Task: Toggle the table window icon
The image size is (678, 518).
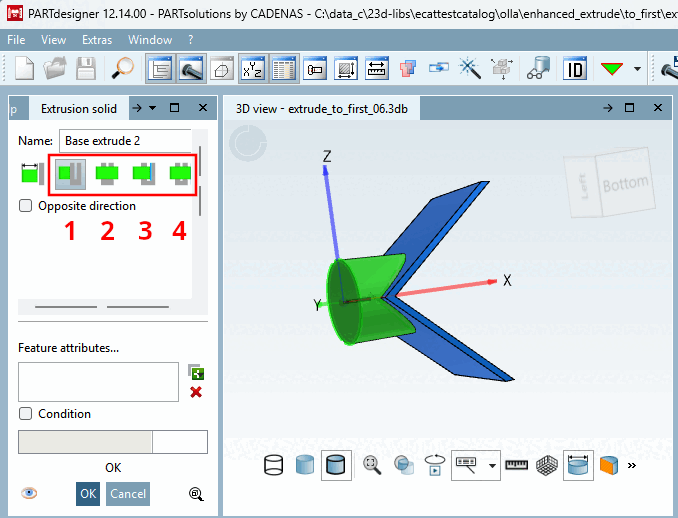Action: click(284, 68)
